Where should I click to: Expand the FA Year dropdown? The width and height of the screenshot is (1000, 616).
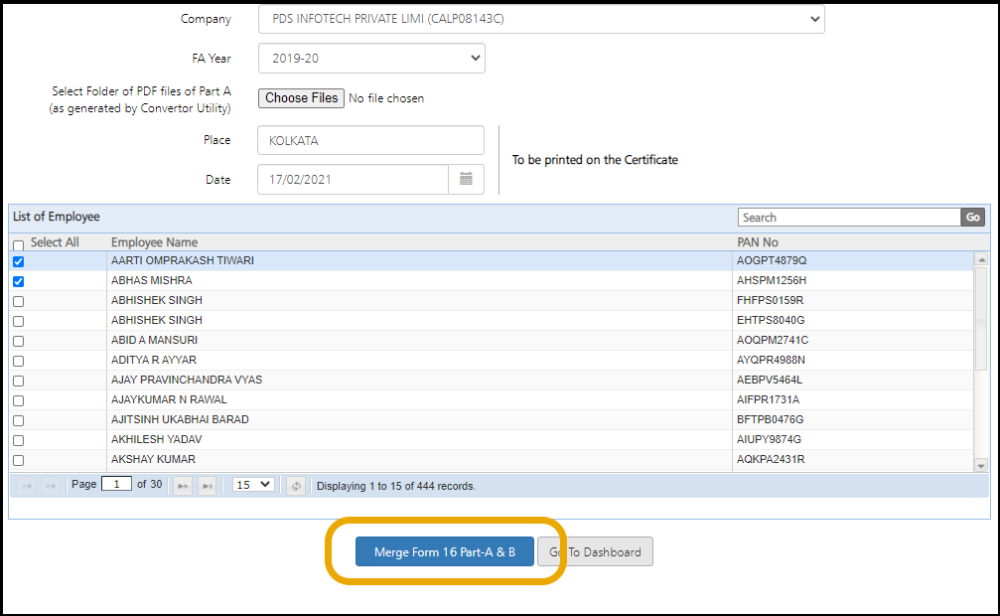(x=371, y=58)
